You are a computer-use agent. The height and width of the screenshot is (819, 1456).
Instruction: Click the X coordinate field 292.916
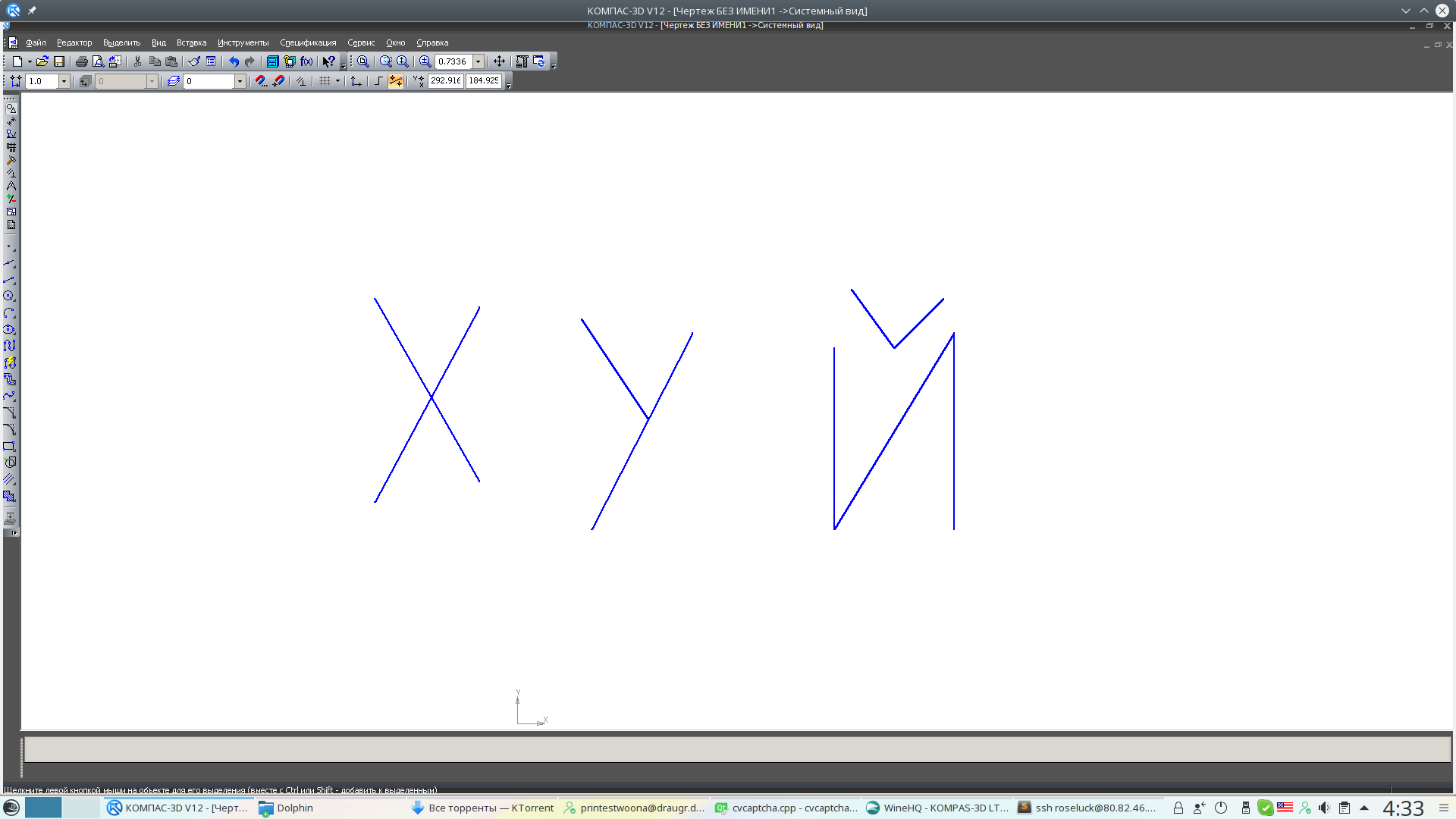point(446,81)
